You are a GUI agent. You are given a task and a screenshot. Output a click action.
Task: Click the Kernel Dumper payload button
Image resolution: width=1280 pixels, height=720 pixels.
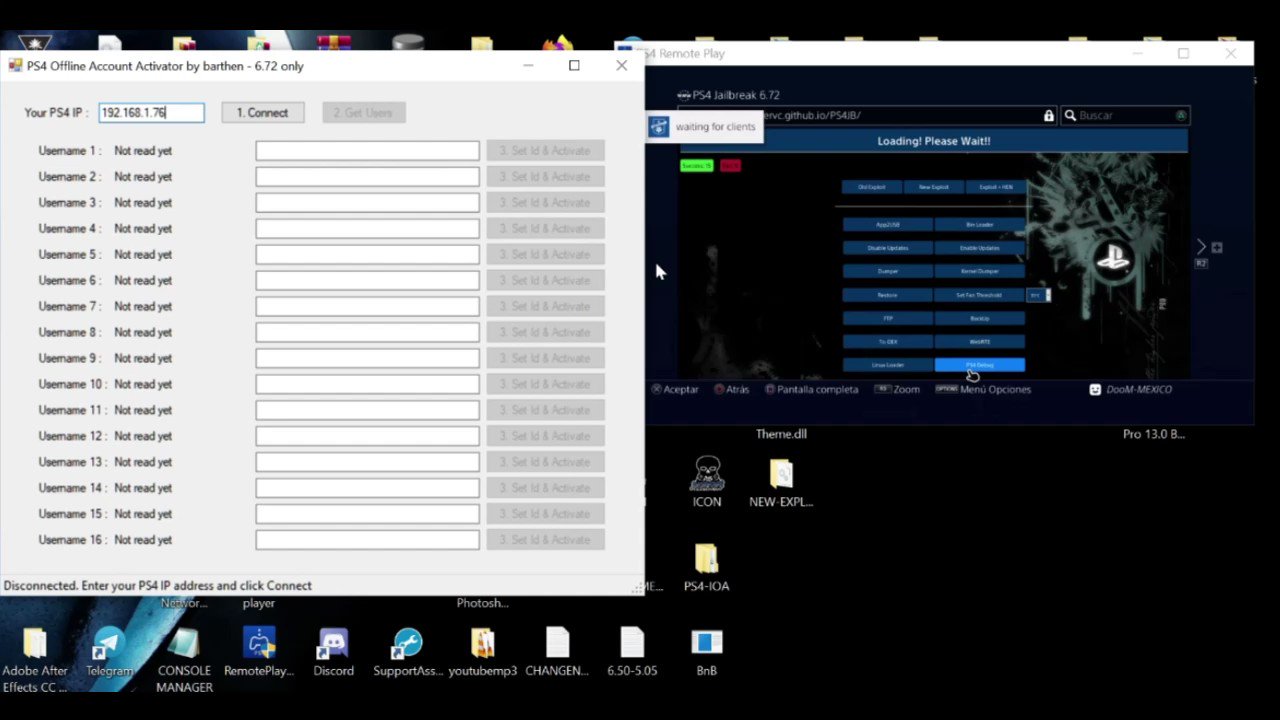coord(979,271)
